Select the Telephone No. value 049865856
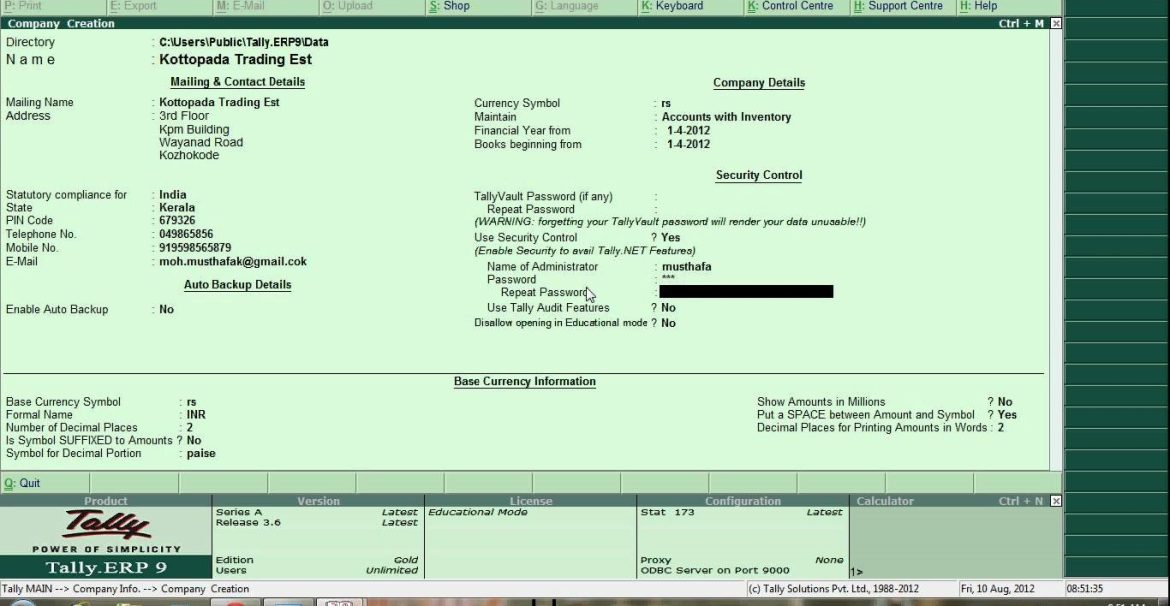 coord(186,234)
